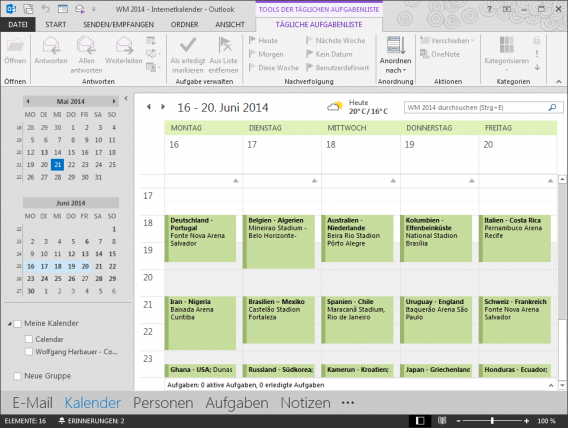568x428 pixels.
Task: Click the Allen antworten icon
Action: tap(86, 45)
